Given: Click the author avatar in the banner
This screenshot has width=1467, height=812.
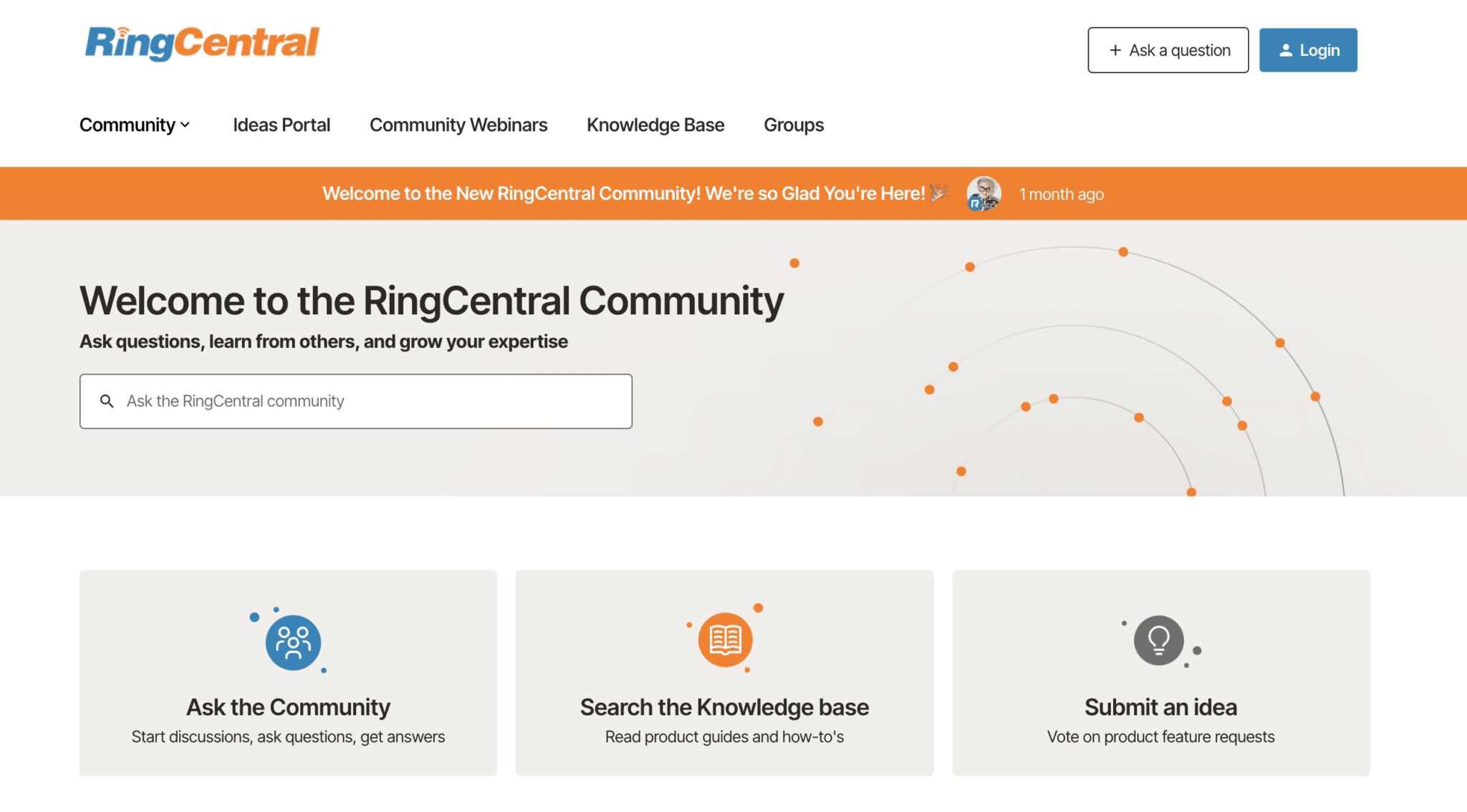Looking at the screenshot, I should click(x=983, y=194).
